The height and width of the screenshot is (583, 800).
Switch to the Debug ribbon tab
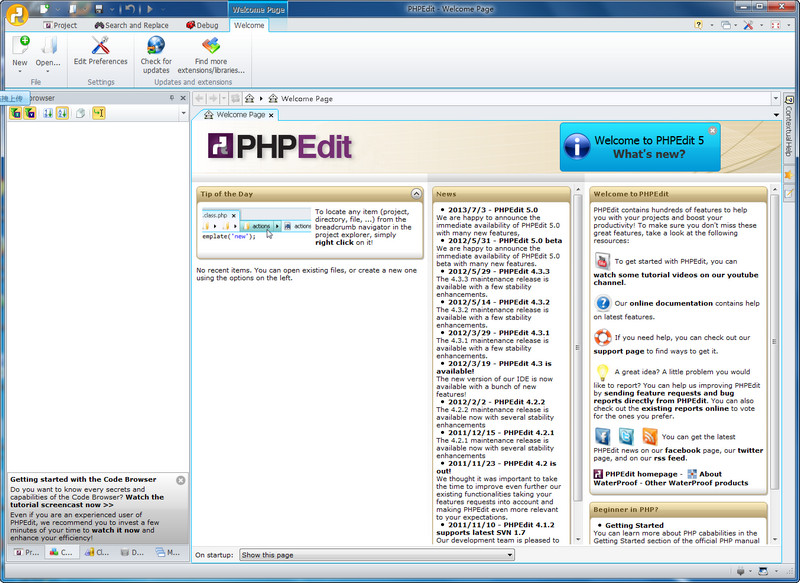(x=199, y=24)
